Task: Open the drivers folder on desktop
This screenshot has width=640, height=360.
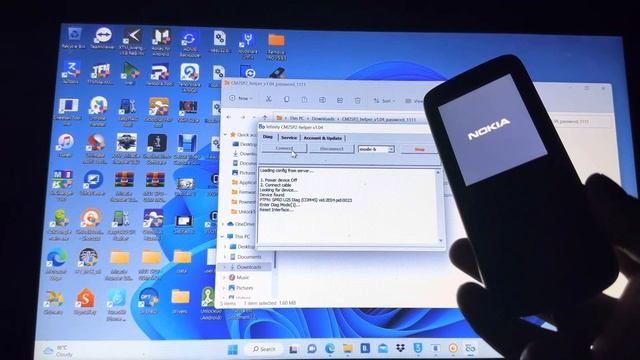Action: pos(180,301)
